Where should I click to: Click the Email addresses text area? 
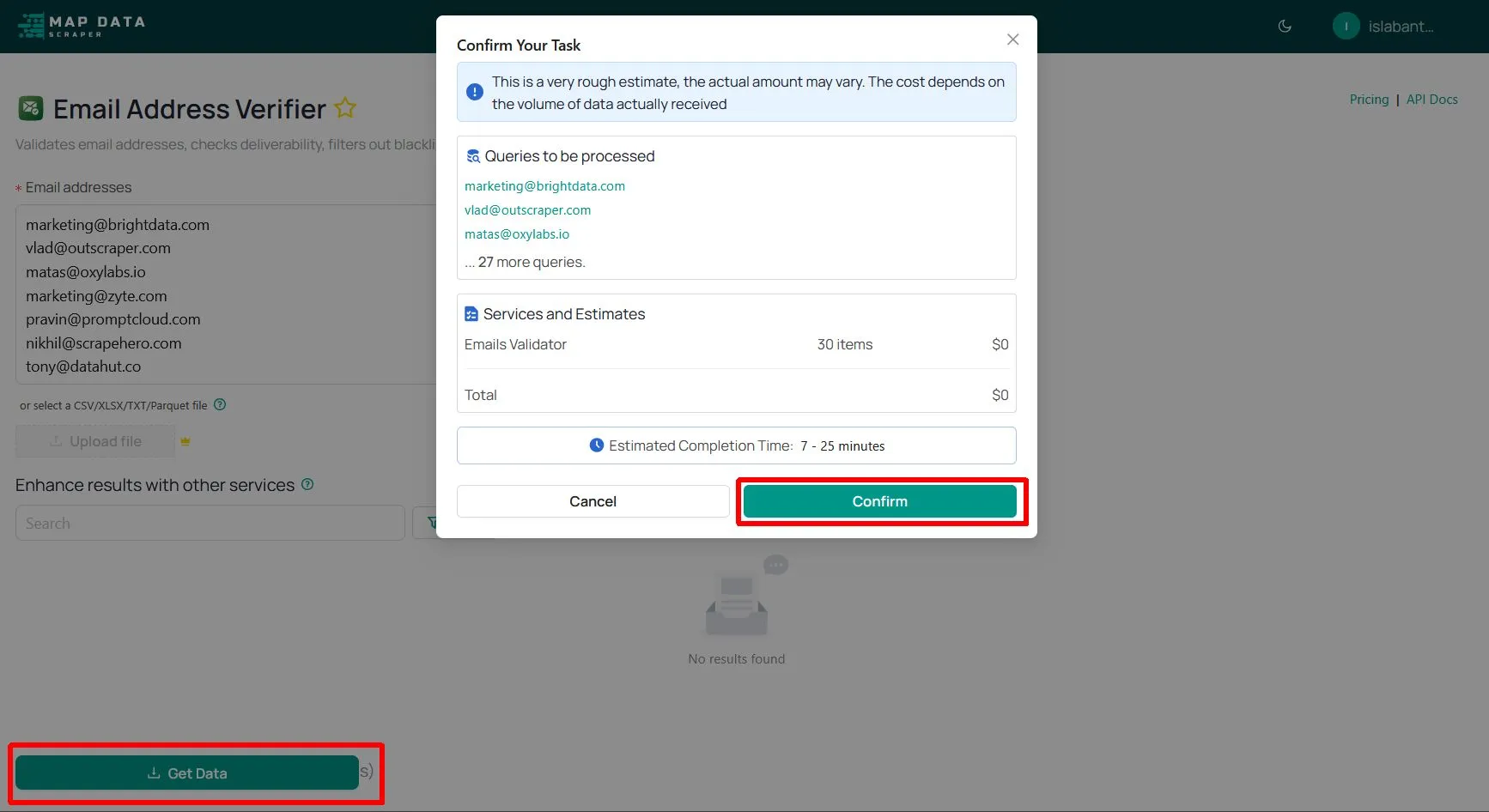click(227, 294)
